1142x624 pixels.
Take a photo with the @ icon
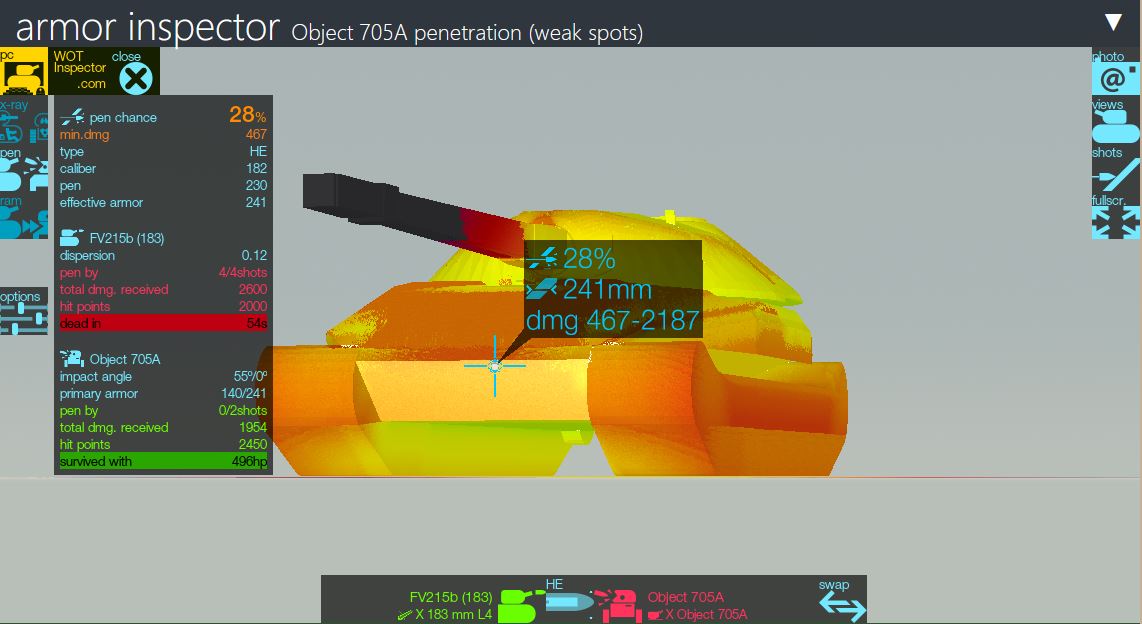1115,78
